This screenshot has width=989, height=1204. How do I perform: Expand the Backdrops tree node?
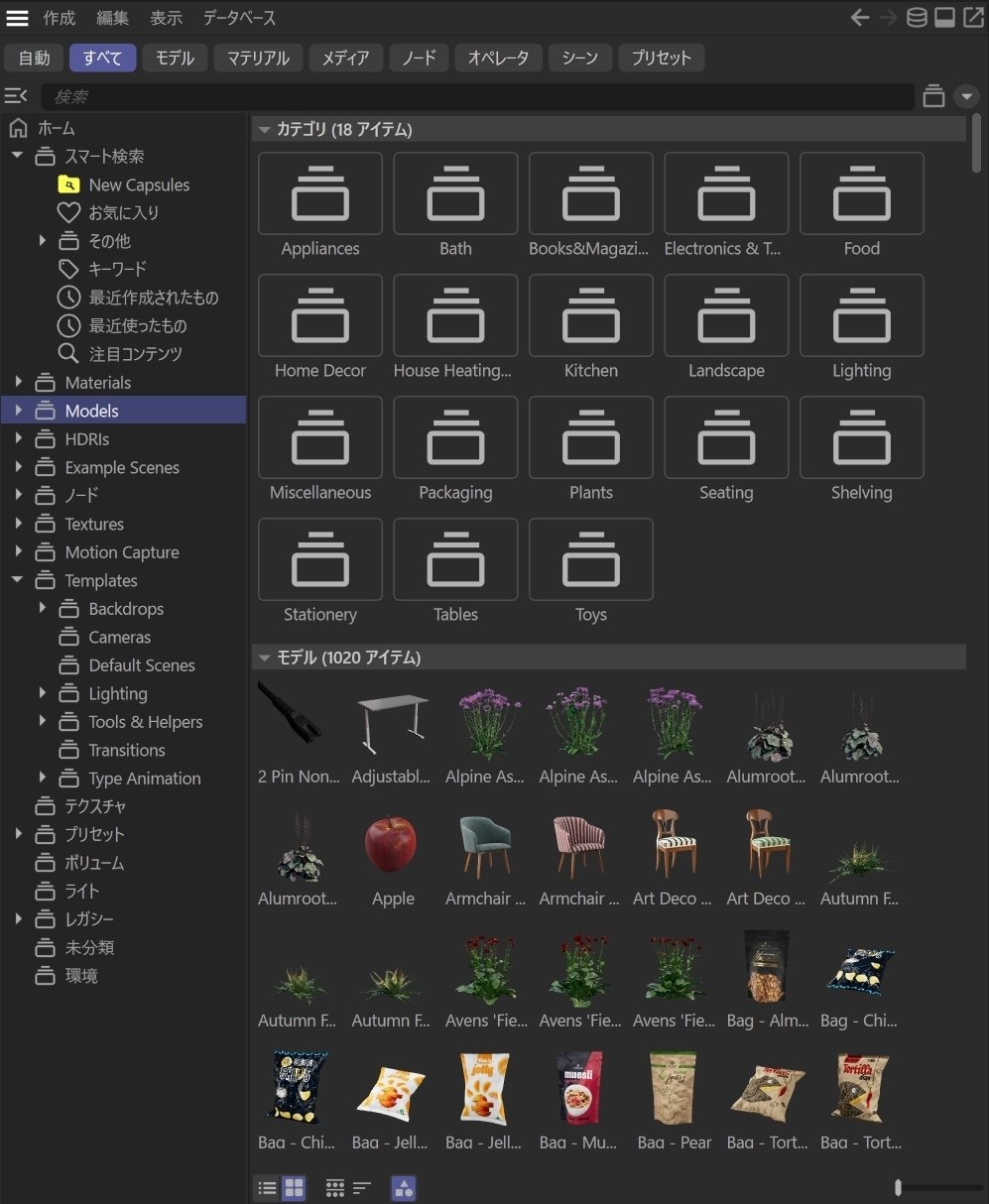(x=42, y=608)
